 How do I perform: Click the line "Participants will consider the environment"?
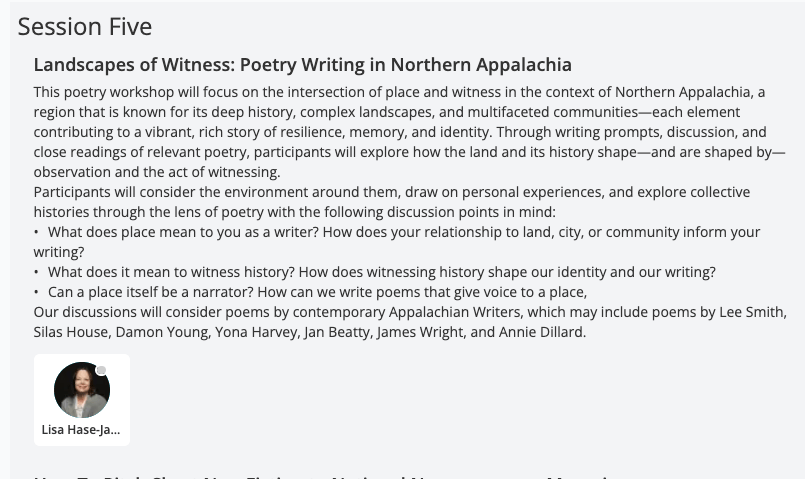391,192
